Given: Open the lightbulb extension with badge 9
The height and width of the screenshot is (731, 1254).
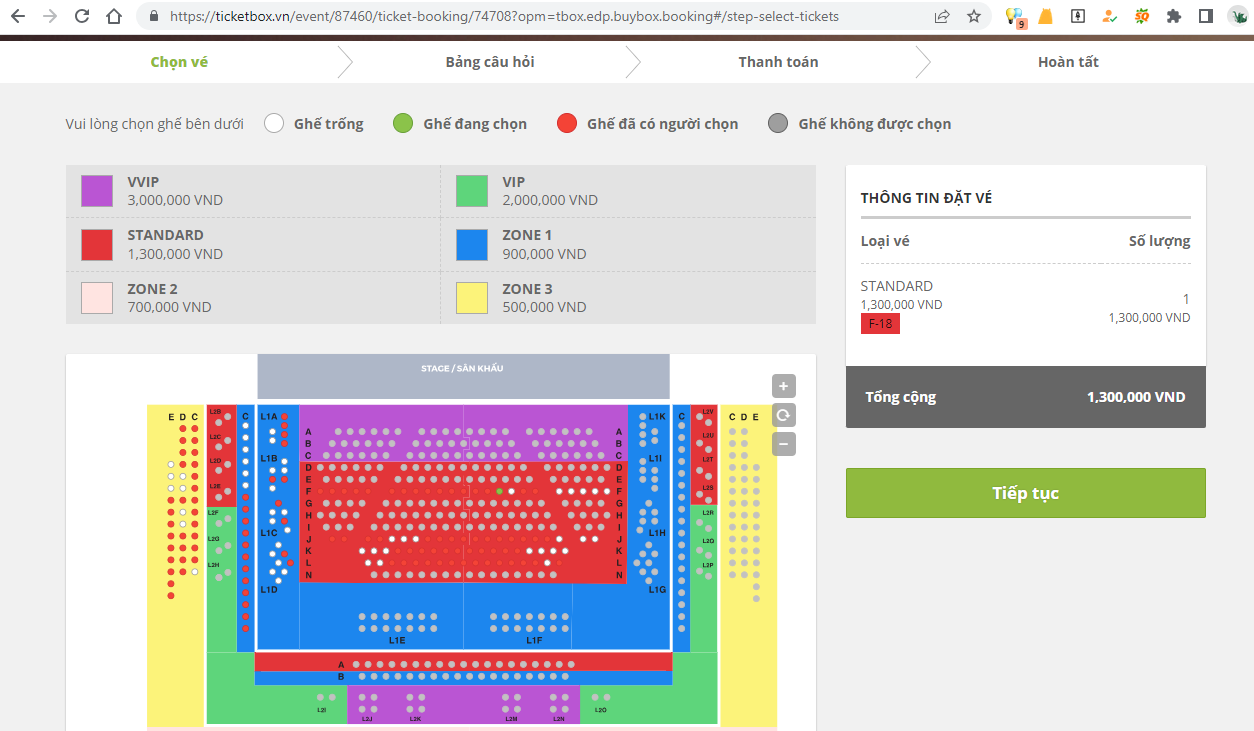Looking at the screenshot, I should (1015, 16).
